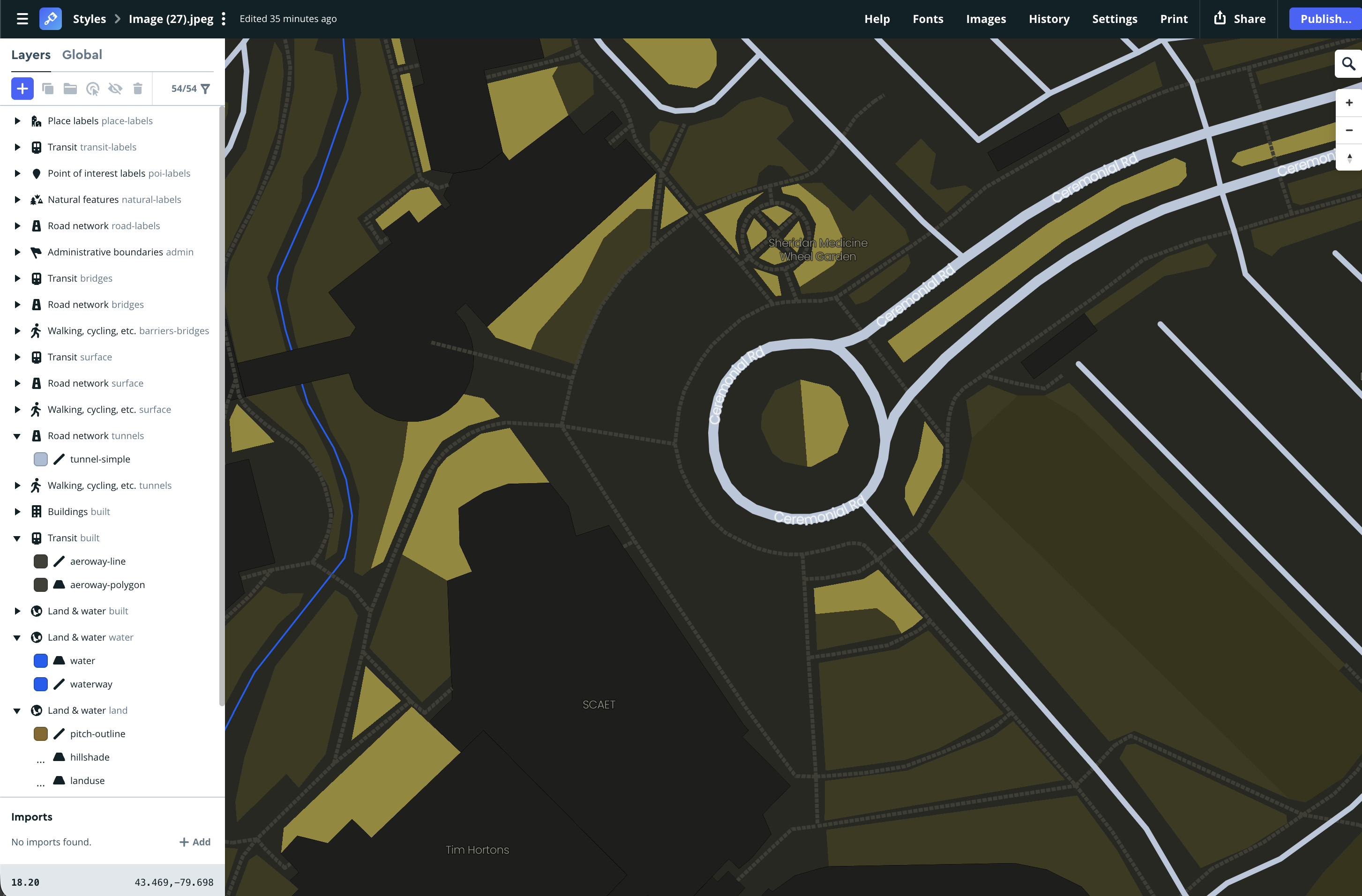Click Add under Imports
The width and height of the screenshot is (1362, 896).
click(x=195, y=842)
